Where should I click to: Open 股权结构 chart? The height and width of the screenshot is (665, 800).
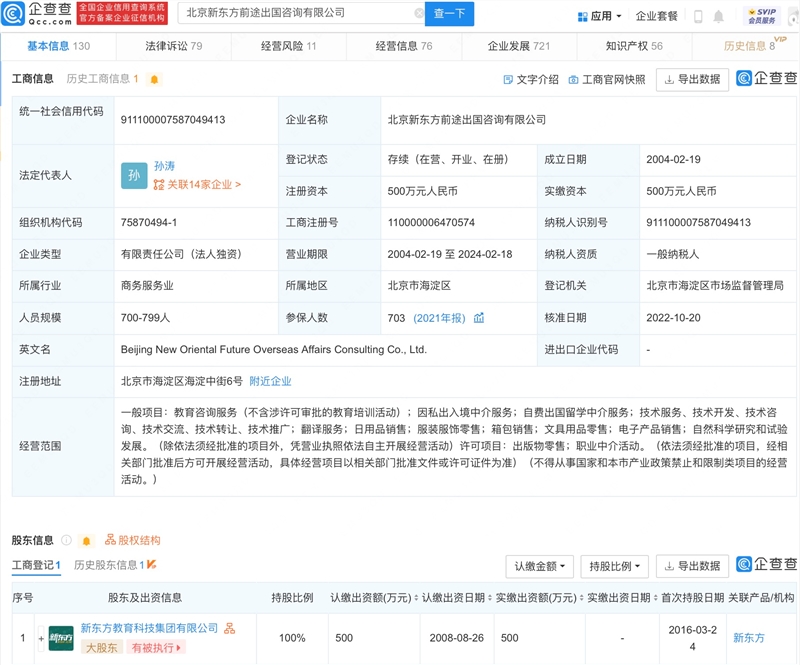pyautogui.click(x=133, y=540)
